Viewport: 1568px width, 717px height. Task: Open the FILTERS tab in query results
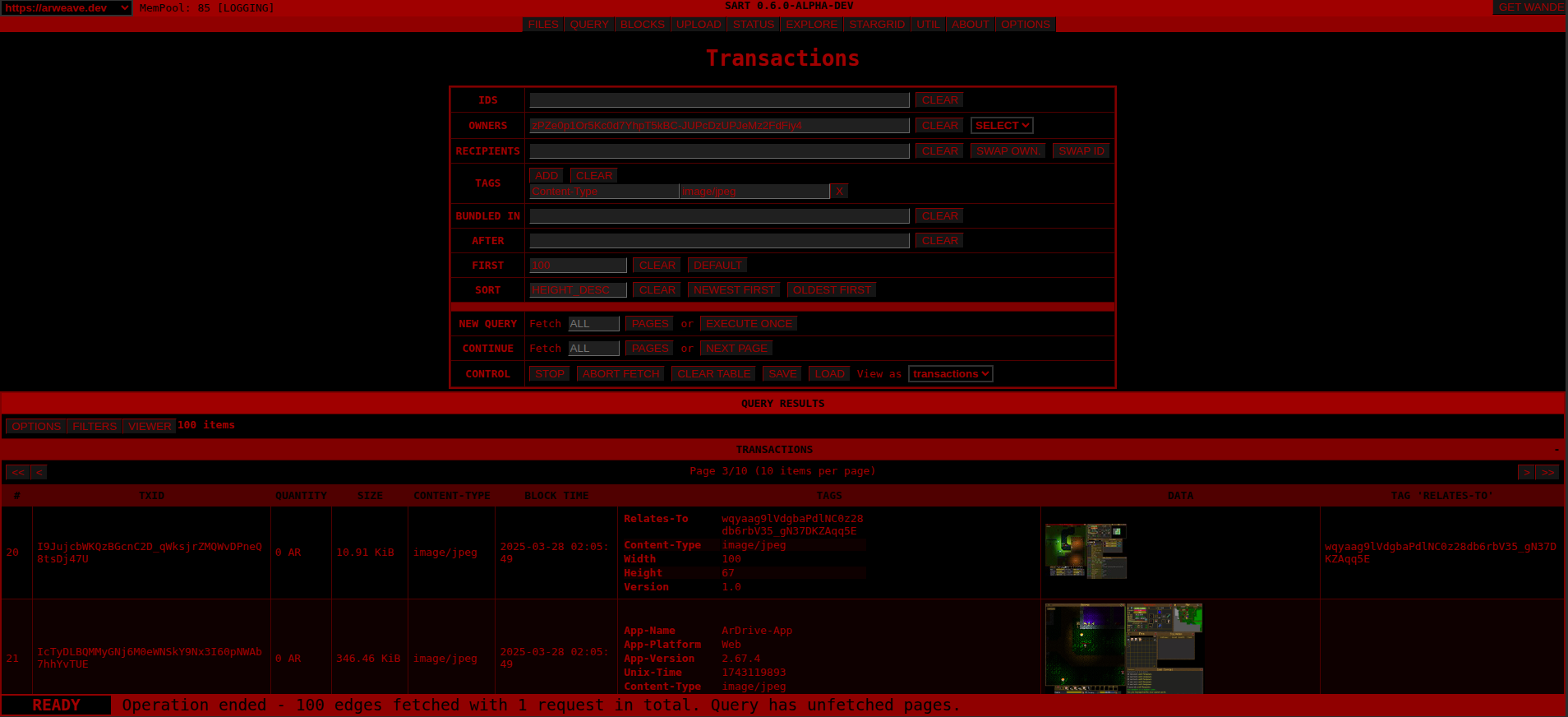click(95, 426)
